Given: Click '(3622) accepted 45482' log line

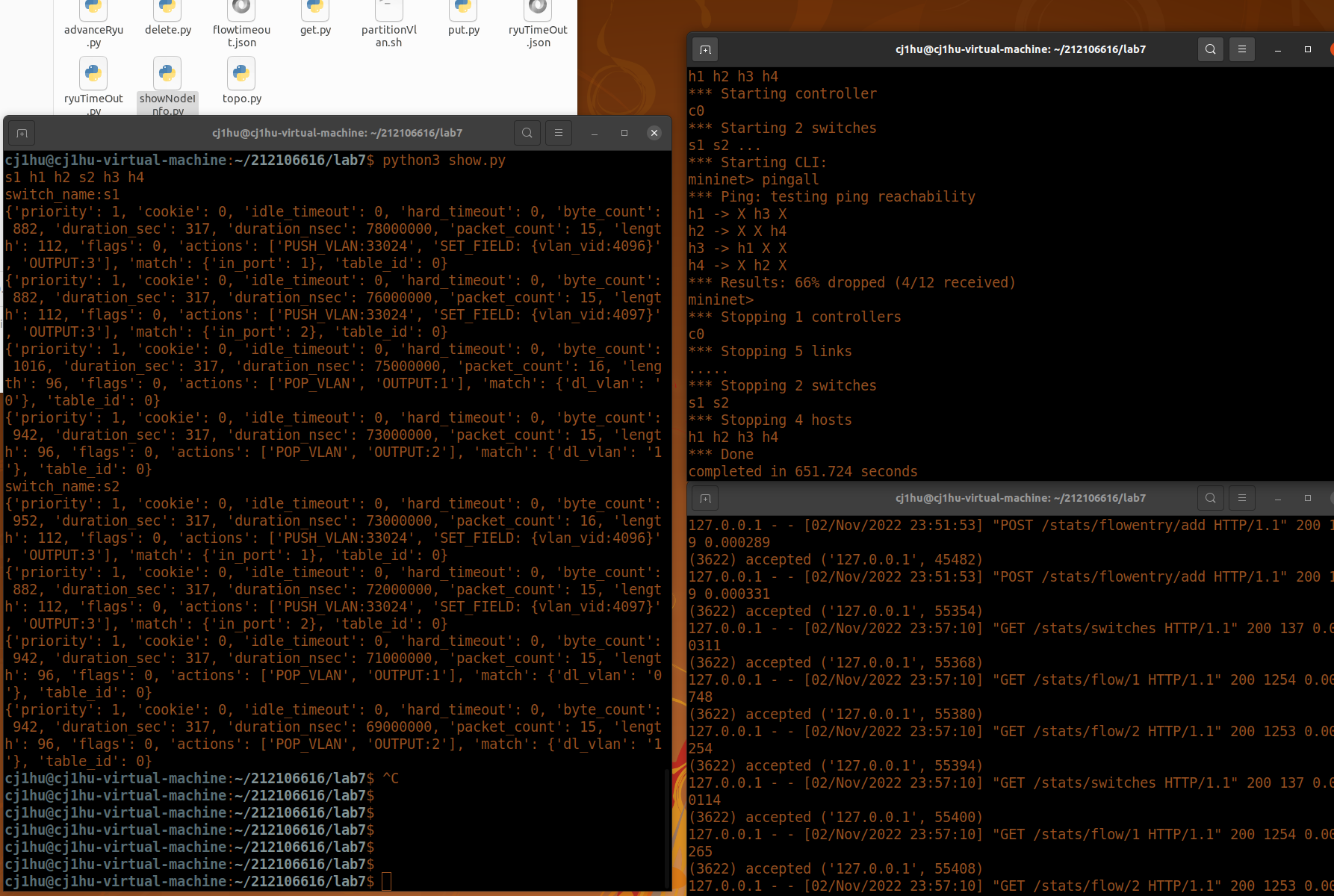Looking at the screenshot, I should (x=835, y=559).
